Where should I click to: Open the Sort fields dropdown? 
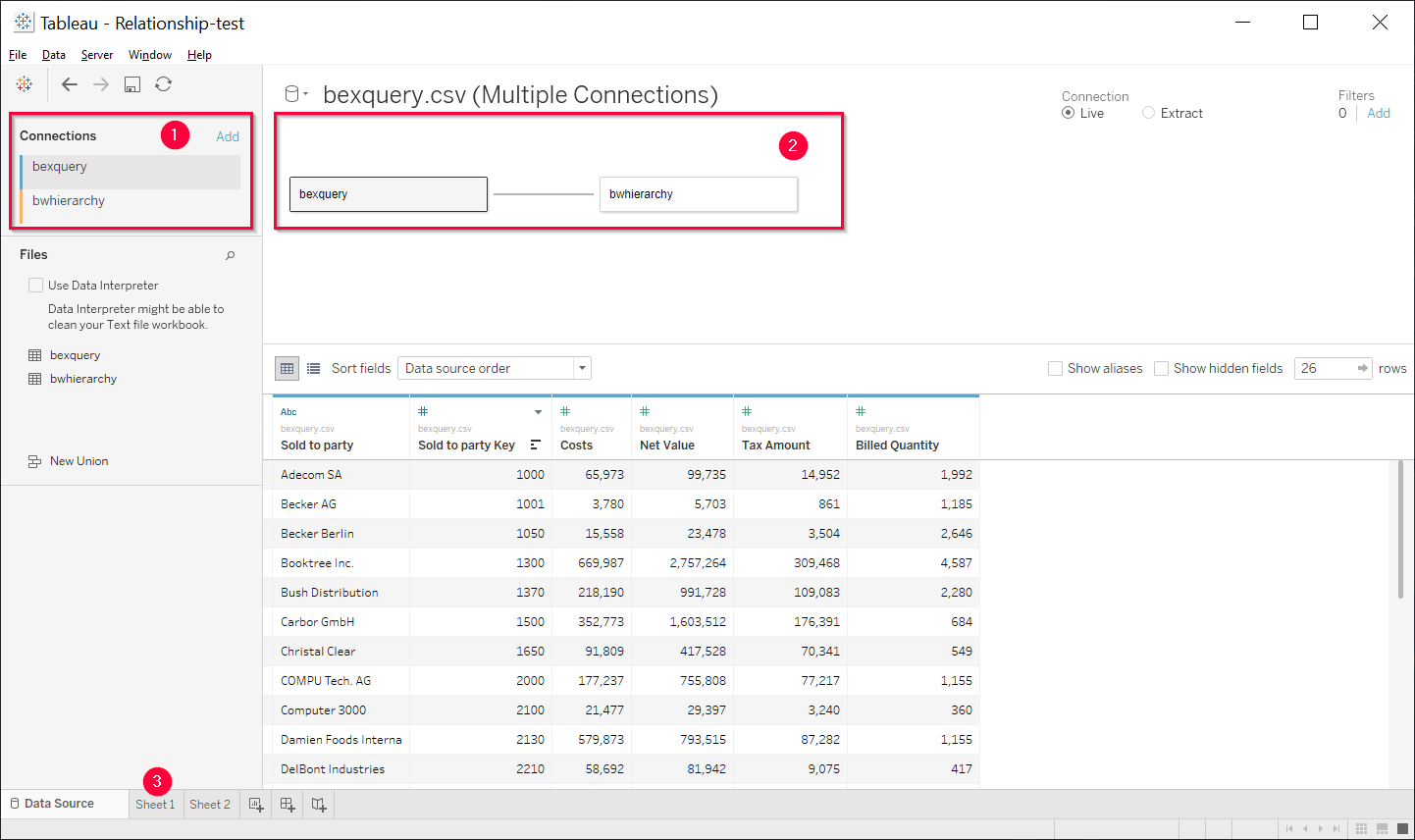coord(495,368)
